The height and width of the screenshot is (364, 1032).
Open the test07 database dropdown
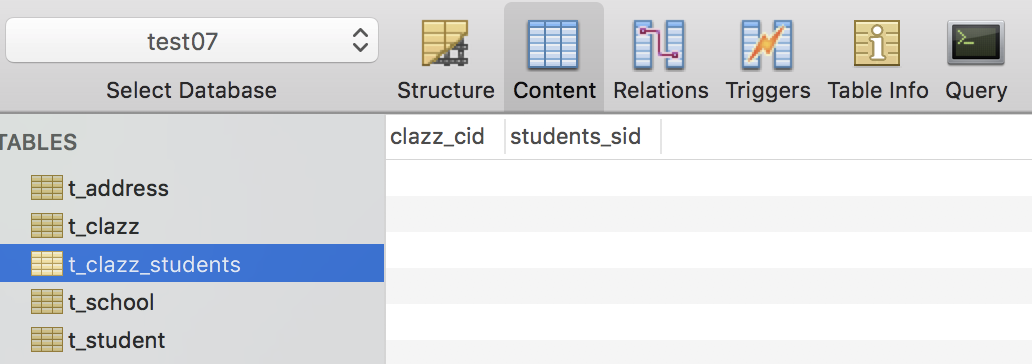[x=192, y=41]
